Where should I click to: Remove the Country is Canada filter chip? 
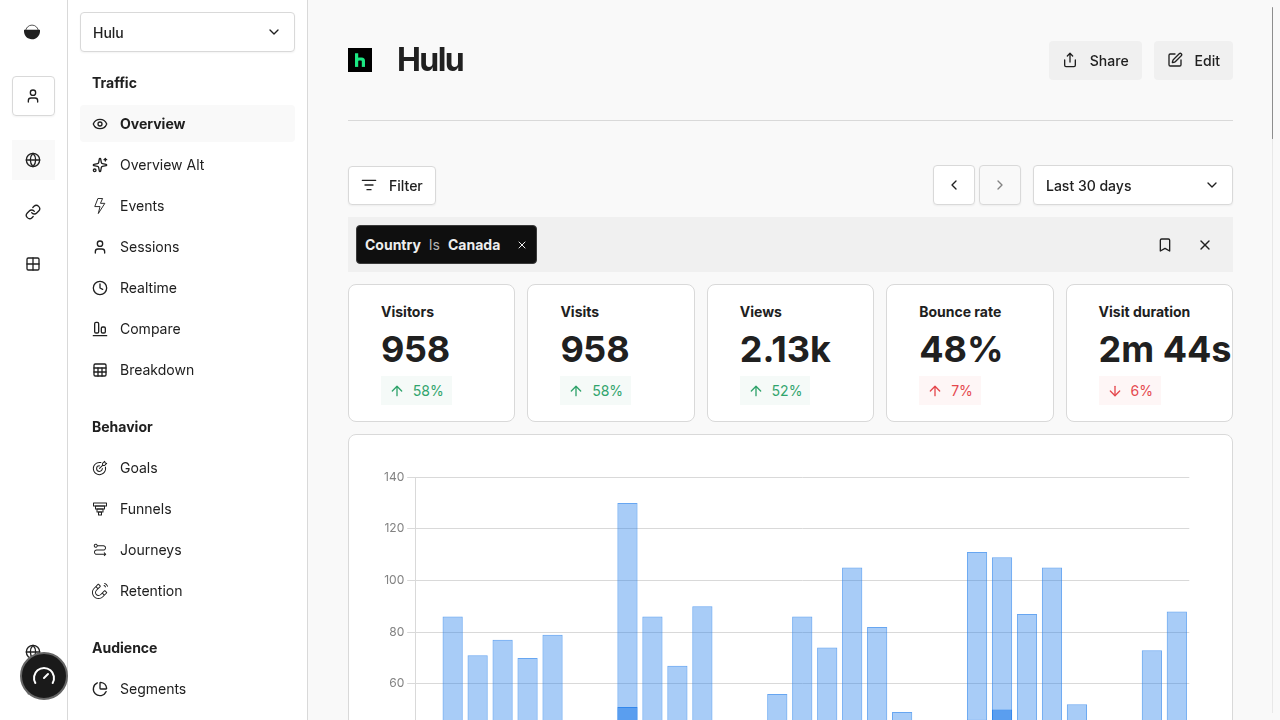[x=521, y=245]
